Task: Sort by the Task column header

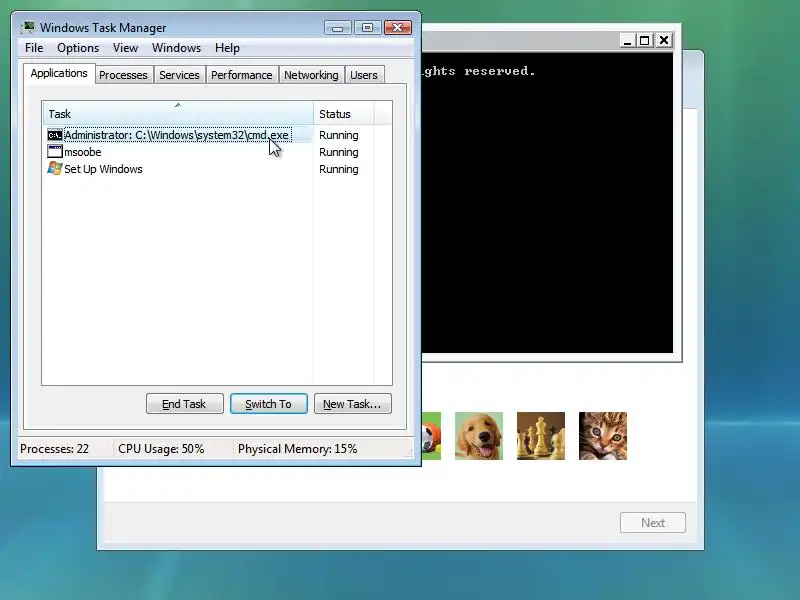Action: point(178,114)
